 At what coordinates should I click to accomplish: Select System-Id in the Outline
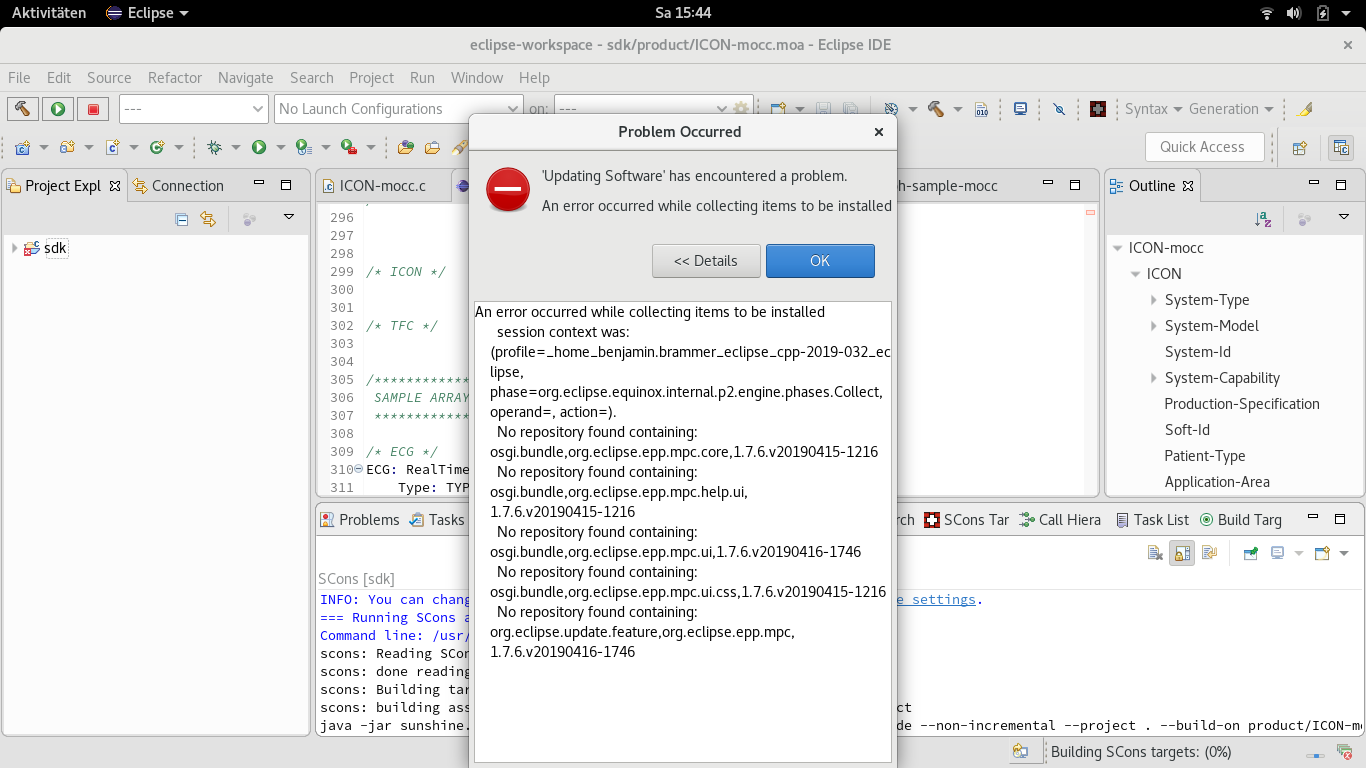[x=1198, y=352]
